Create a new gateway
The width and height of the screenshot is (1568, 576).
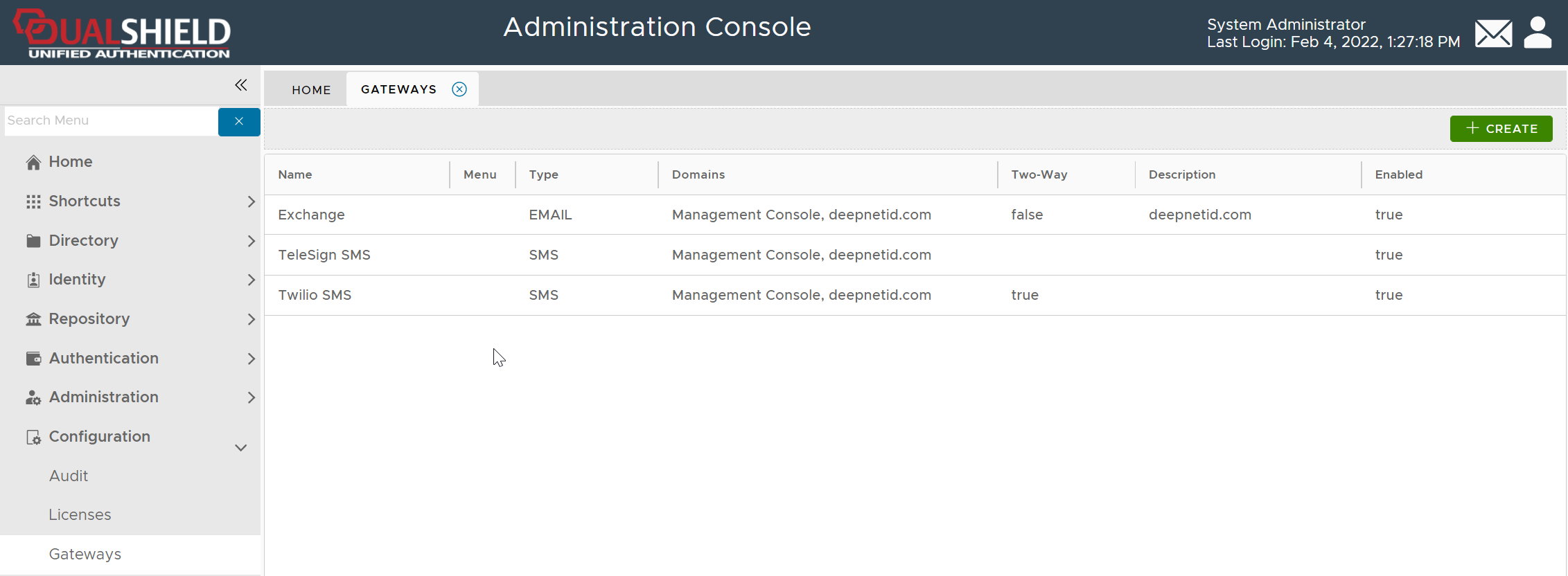click(1501, 129)
